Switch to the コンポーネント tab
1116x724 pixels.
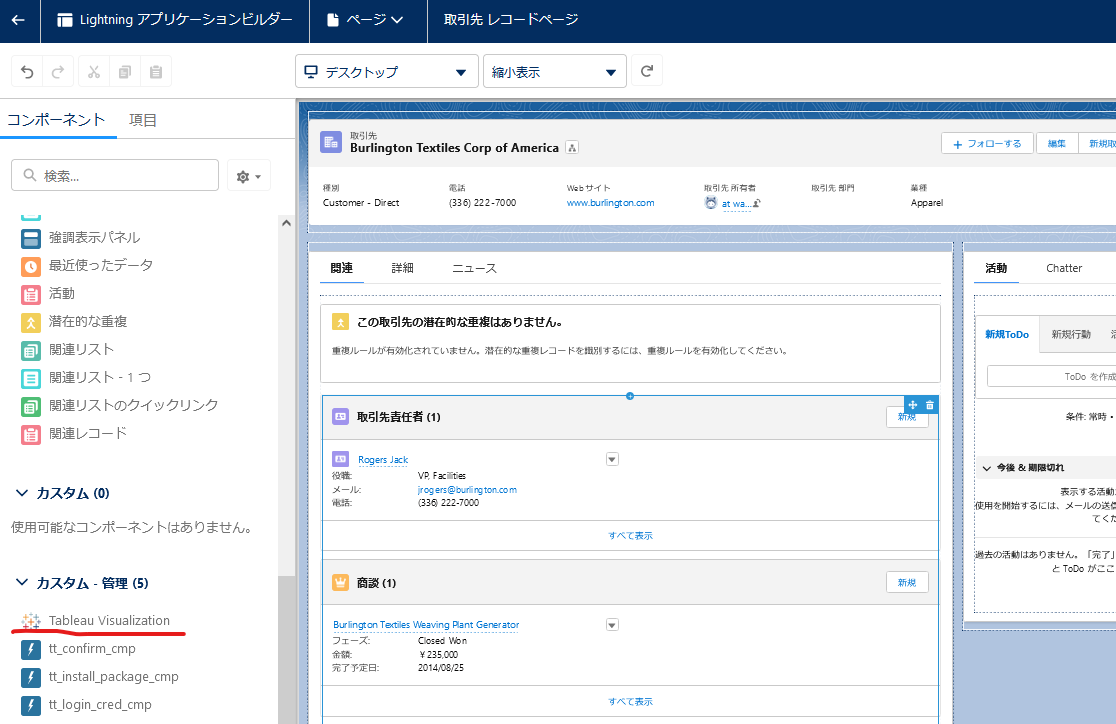tap(56, 120)
